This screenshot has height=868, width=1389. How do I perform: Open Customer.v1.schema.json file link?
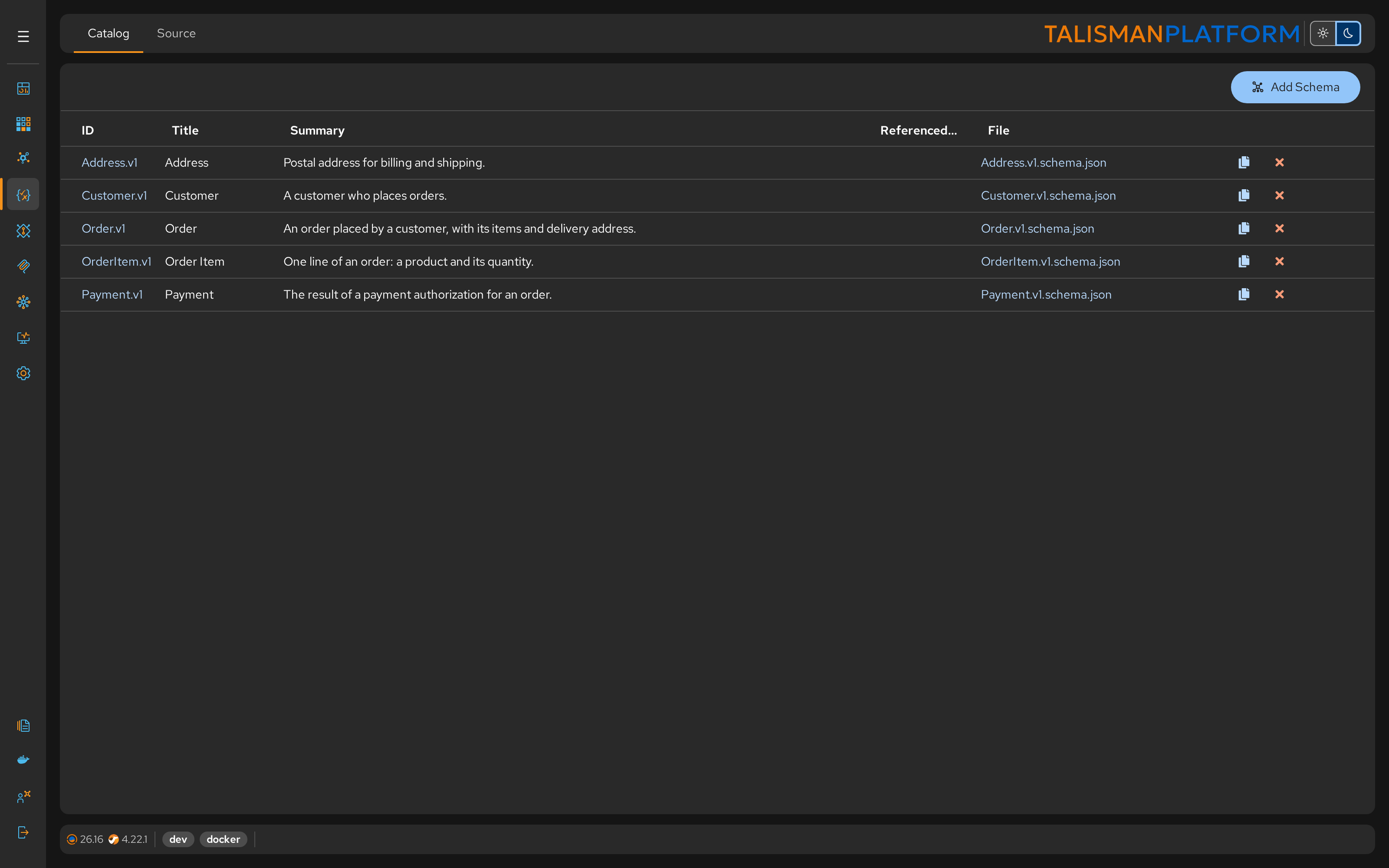coord(1048,195)
